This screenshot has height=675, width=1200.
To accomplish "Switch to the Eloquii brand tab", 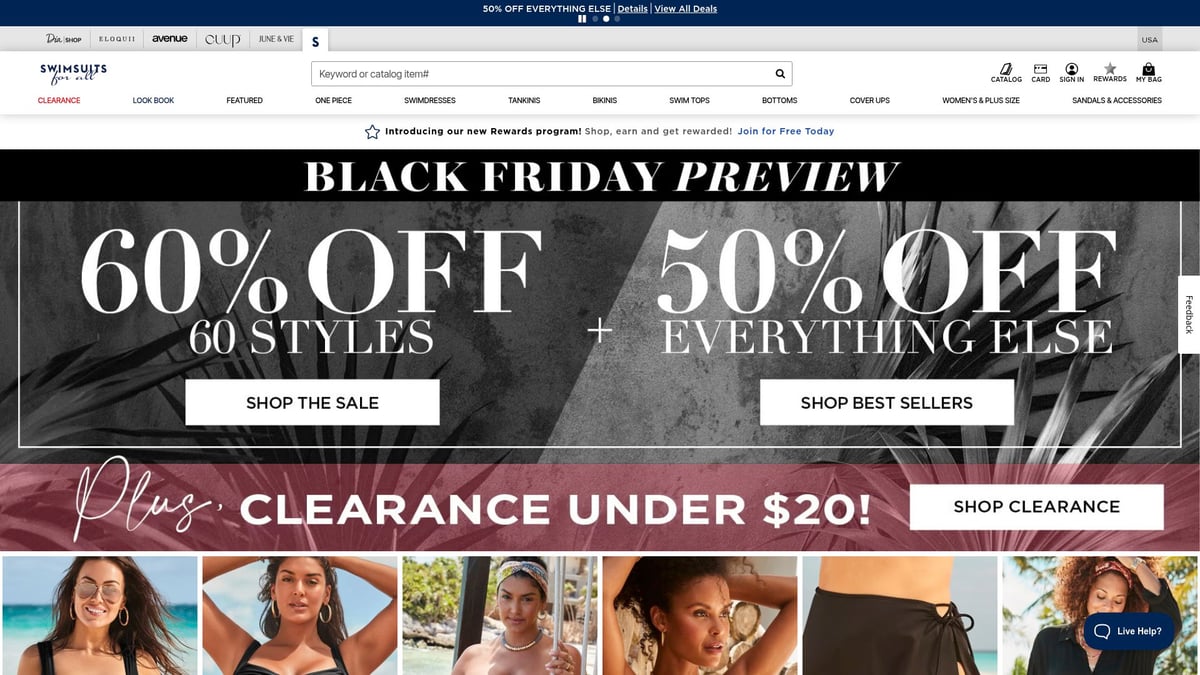I will point(118,39).
